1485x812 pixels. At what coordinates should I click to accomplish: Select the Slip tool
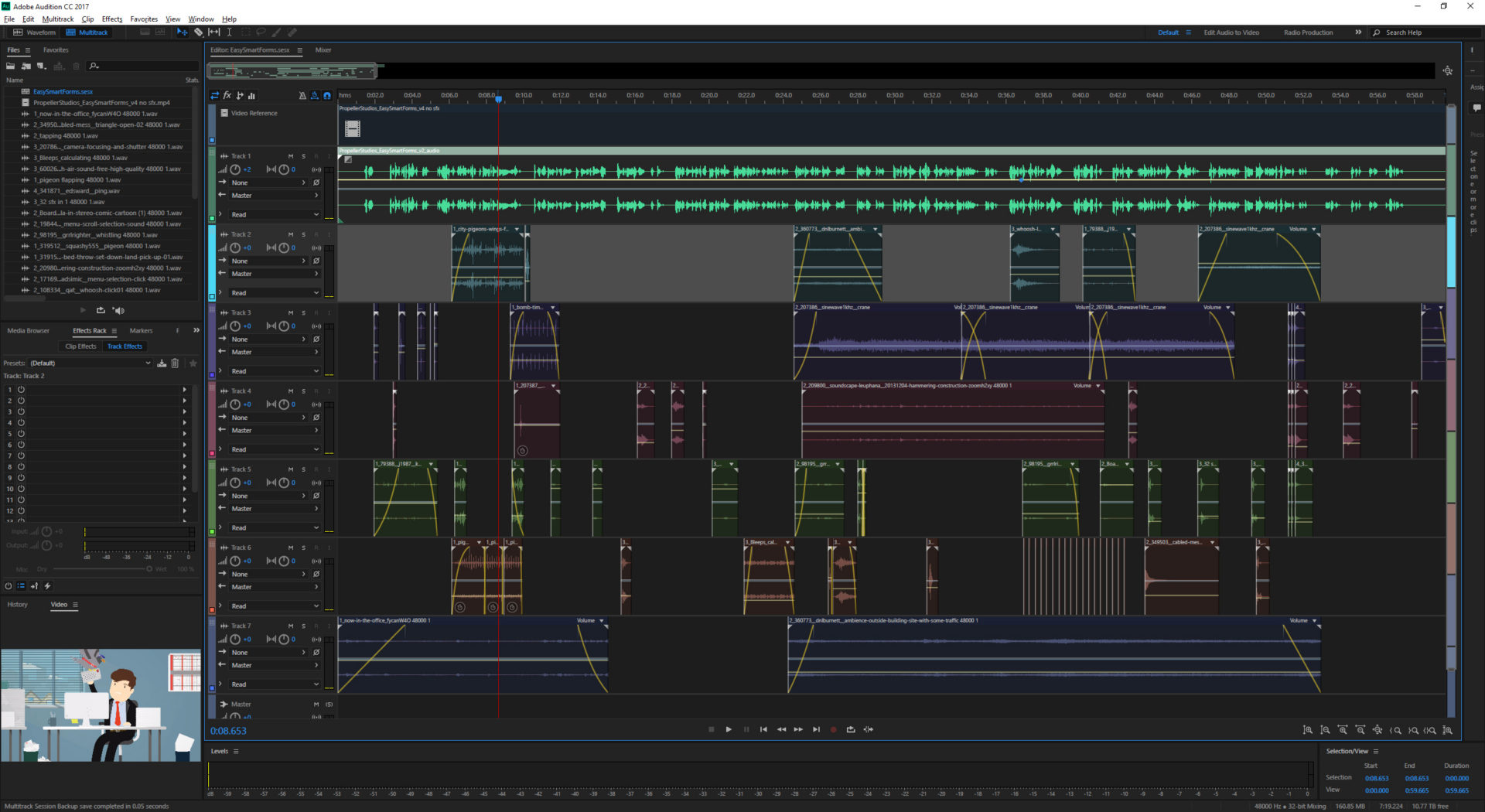tap(214, 32)
